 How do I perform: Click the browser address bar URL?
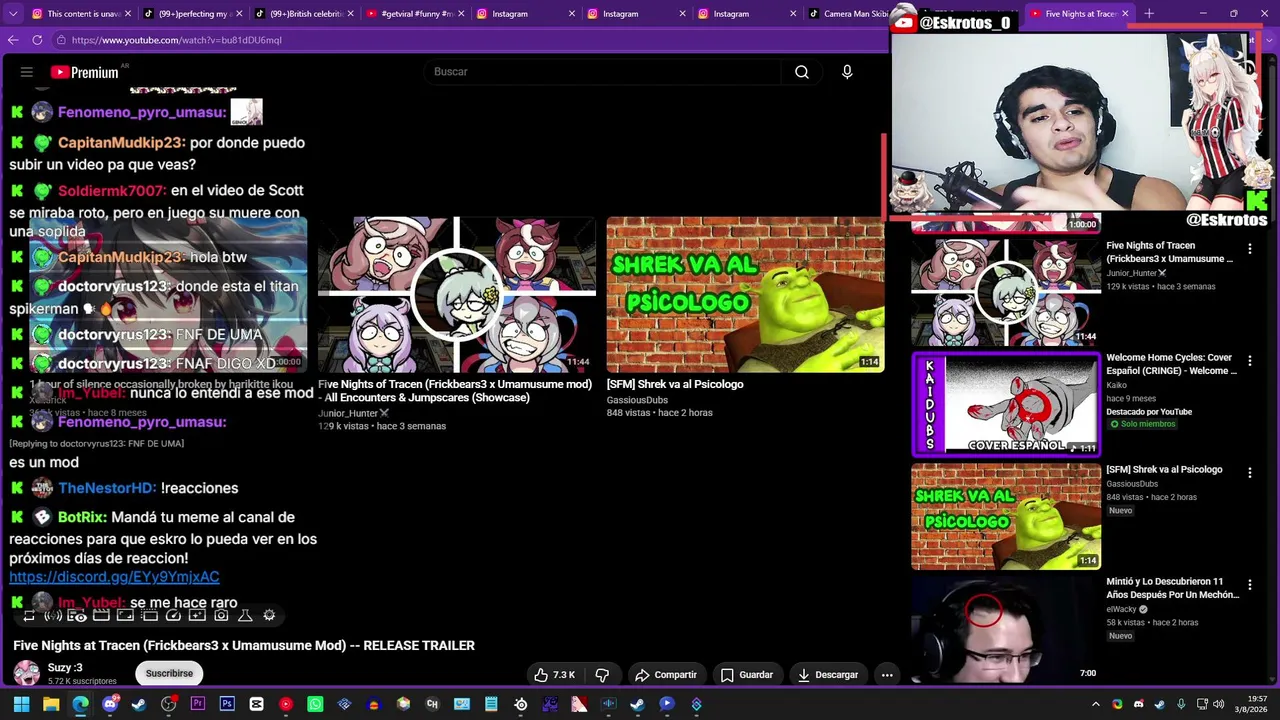176,40
